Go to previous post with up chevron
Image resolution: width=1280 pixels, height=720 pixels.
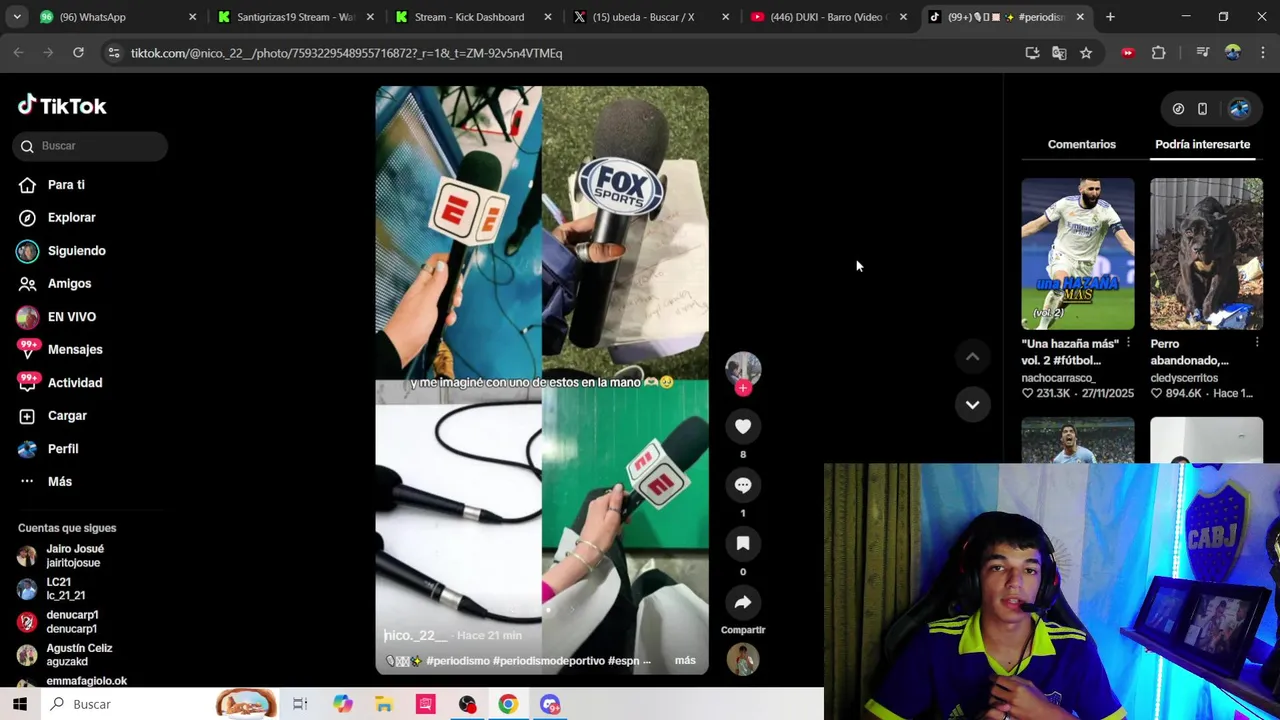(x=972, y=356)
